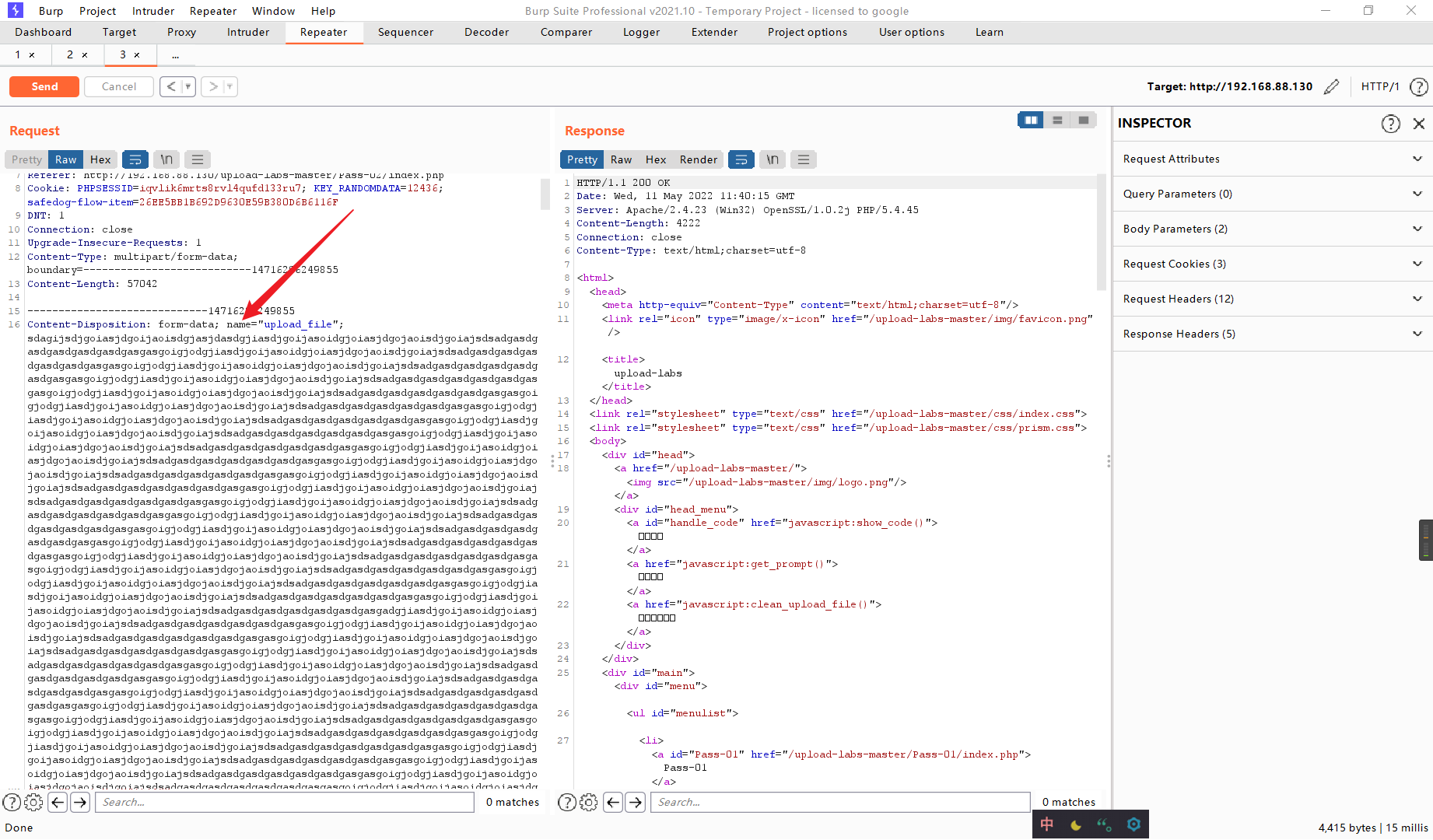This screenshot has width=1433, height=840.
Task: Open Inspector help icon
Action: click(1391, 123)
